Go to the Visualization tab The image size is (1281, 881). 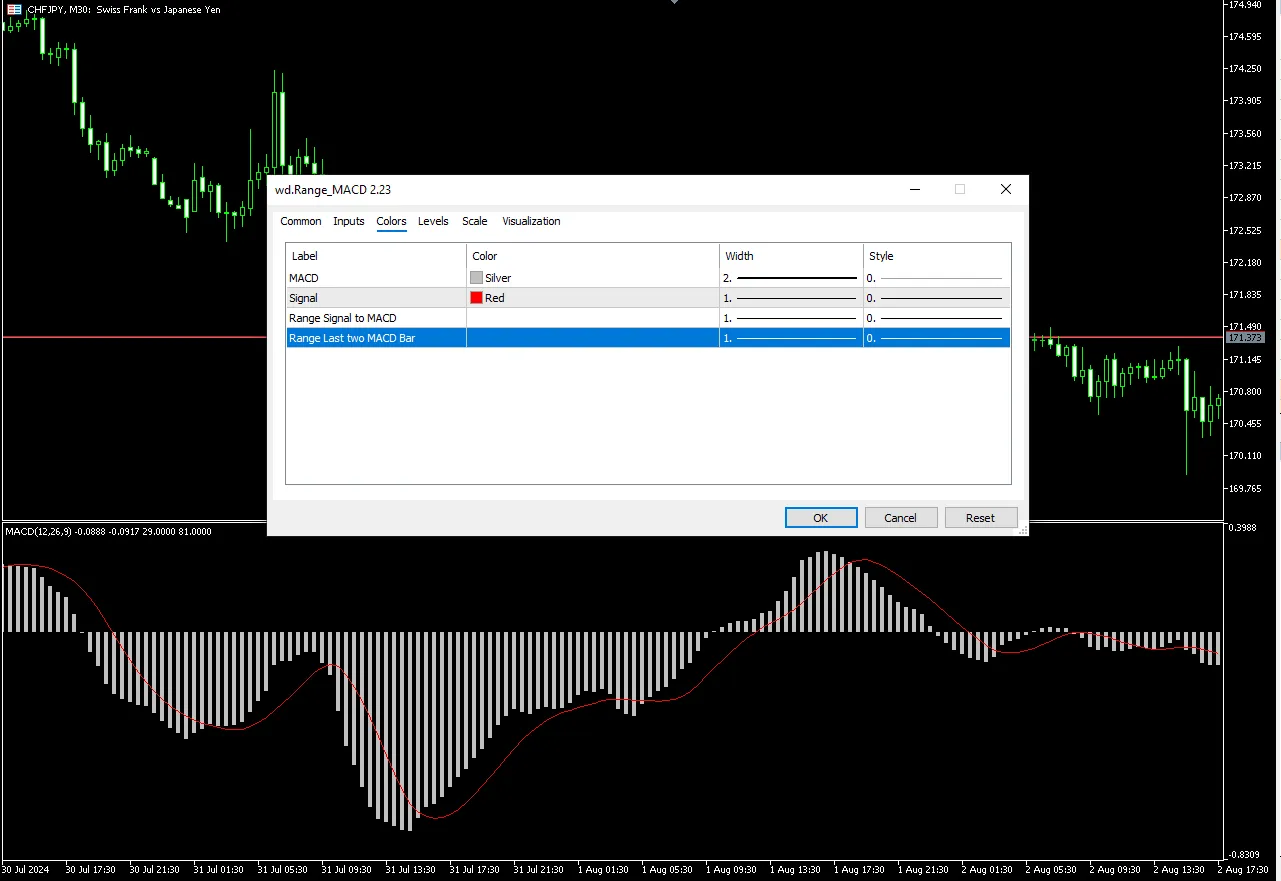pyautogui.click(x=531, y=221)
